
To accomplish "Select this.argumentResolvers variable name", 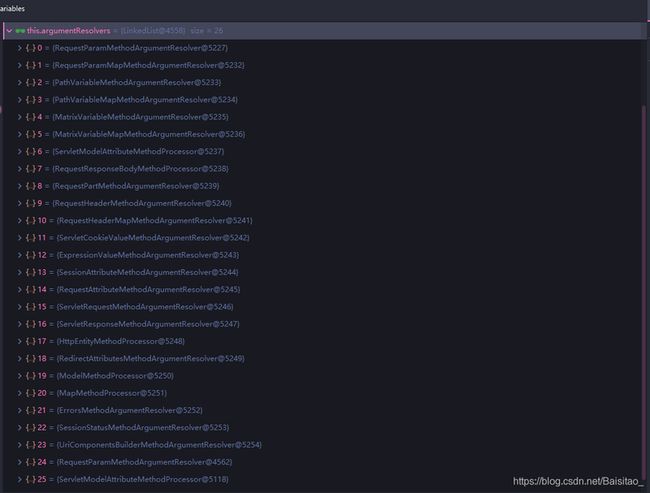I will [69, 31].
